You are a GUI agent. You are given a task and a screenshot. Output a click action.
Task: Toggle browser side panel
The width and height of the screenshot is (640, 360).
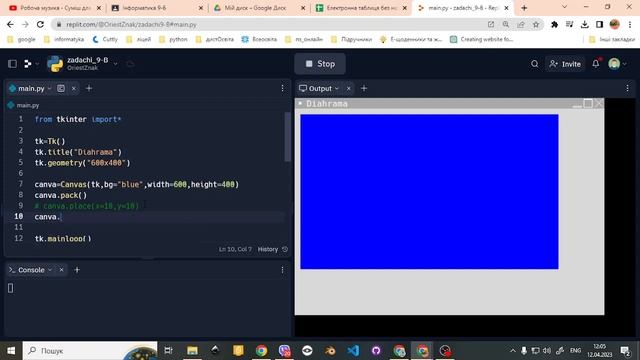coord(599,24)
